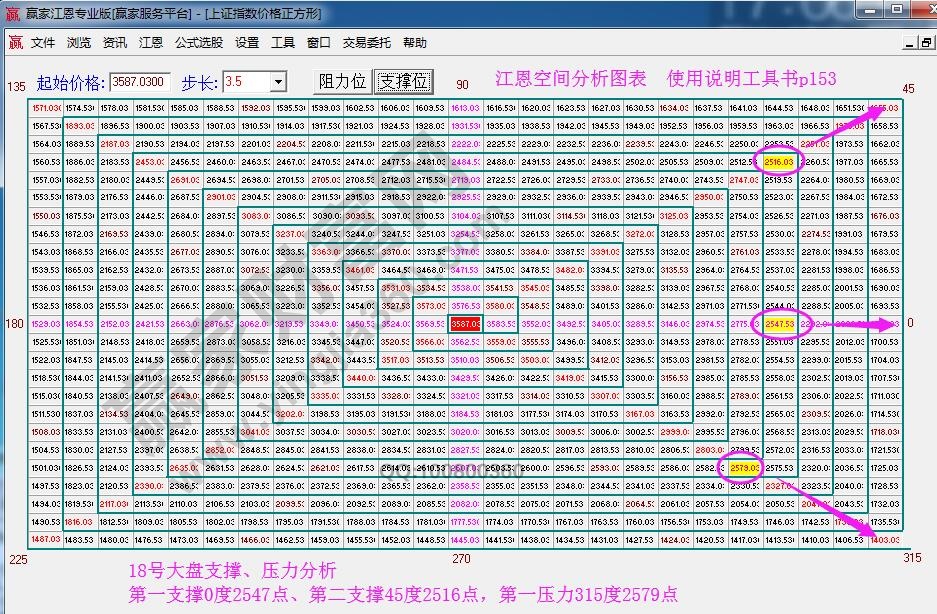The width and height of the screenshot is (937, 614).
Task: Switch to 阻力位 (resistance level) mode
Action: click(343, 80)
